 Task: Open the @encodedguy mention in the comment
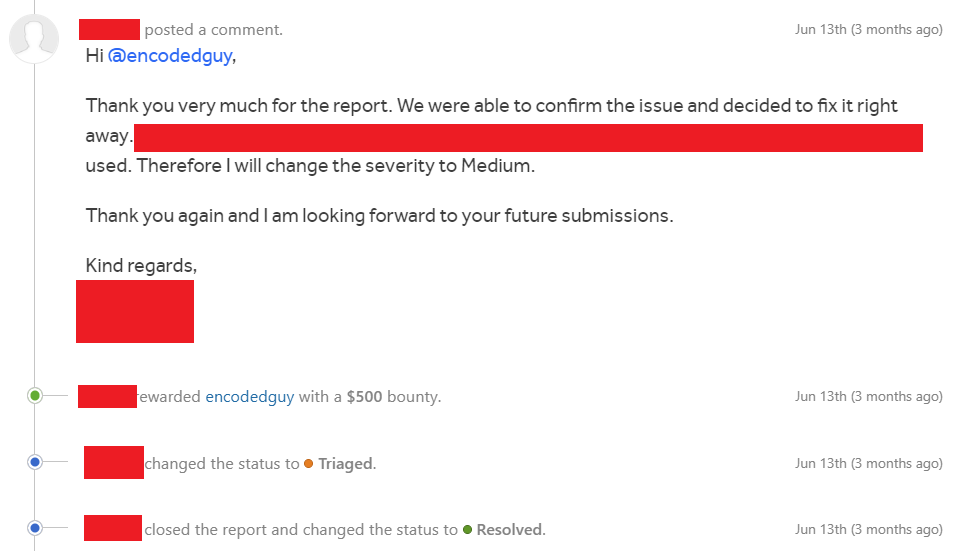tap(170, 55)
